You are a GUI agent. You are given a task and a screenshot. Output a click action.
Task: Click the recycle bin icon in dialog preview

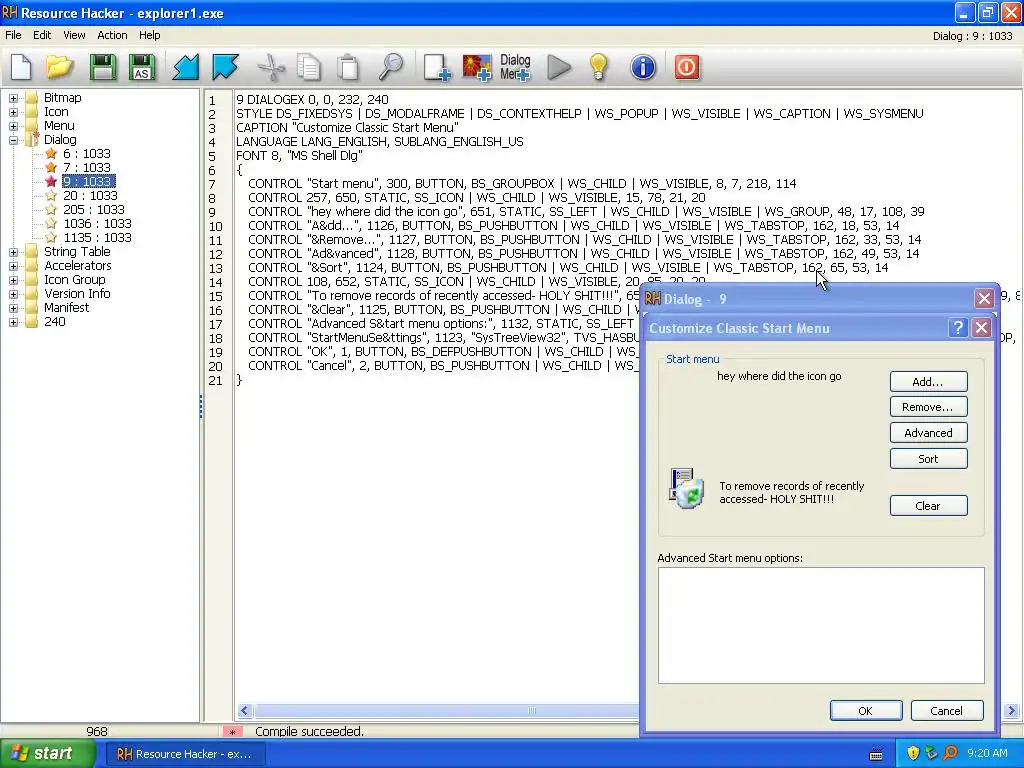tap(686, 488)
